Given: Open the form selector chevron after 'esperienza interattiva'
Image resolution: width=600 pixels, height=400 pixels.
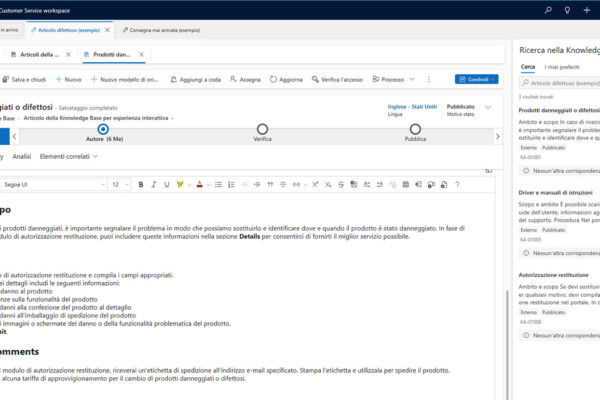Looking at the screenshot, I should 172,118.
